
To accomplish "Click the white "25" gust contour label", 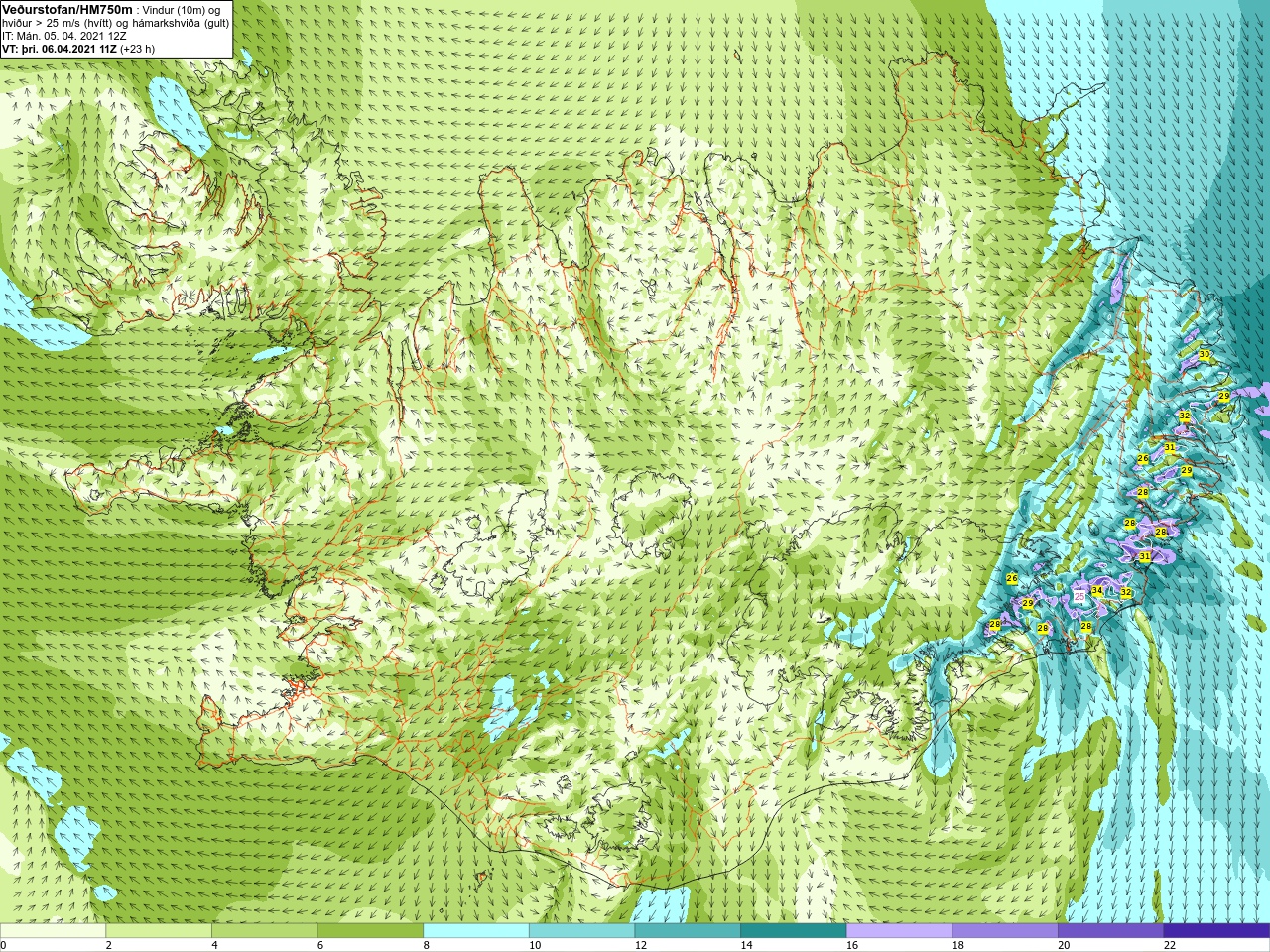I will coord(1079,597).
